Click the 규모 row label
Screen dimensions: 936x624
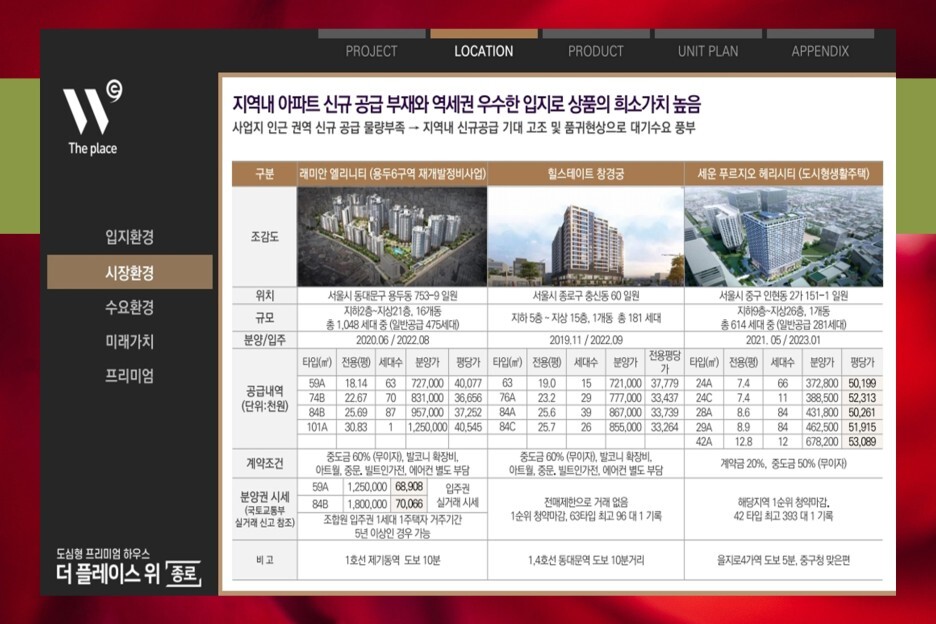click(x=264, y=318)
